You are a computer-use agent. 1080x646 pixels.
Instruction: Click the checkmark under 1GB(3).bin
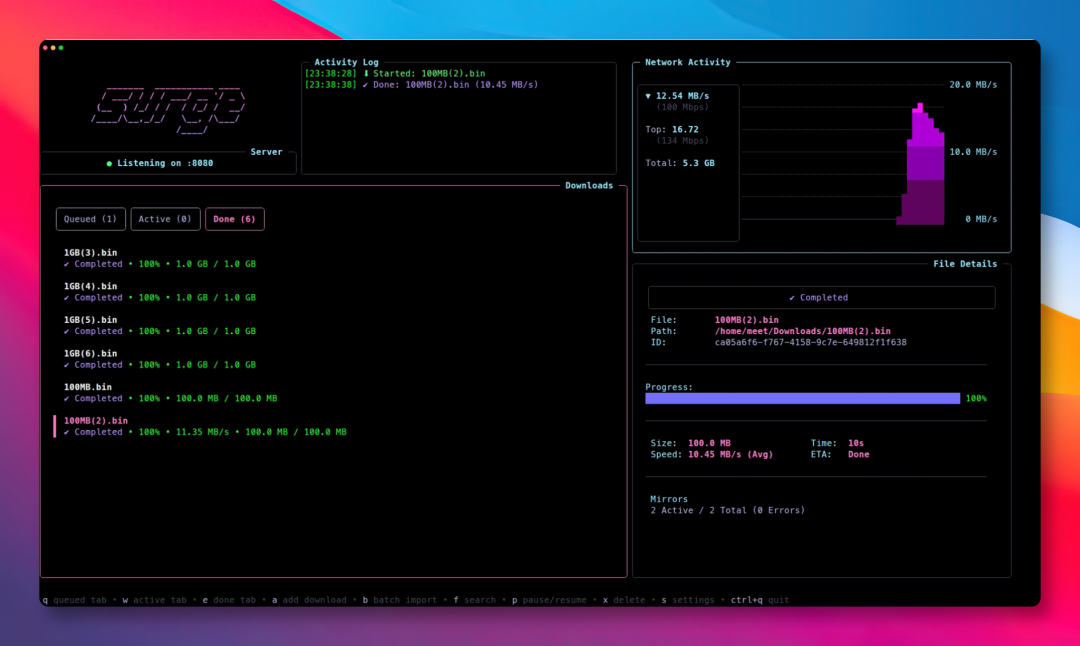pos(67,264)
